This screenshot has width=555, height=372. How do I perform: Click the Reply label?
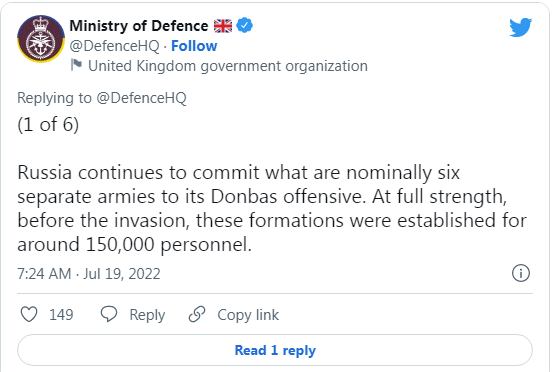click(x=147, y=315)
